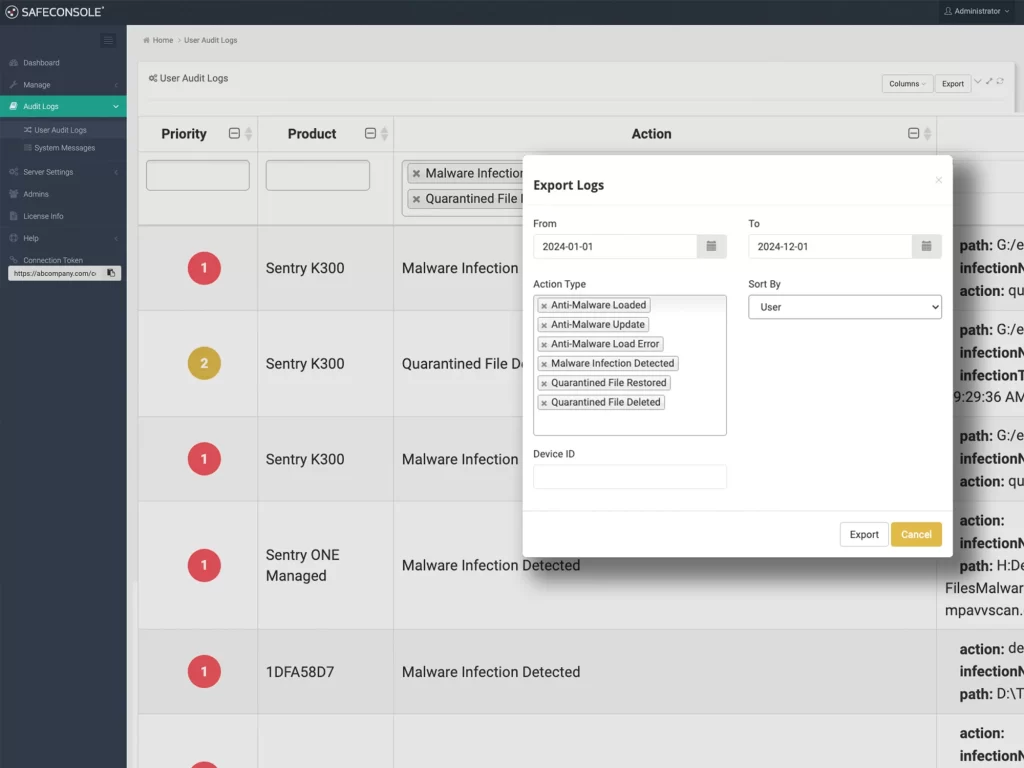Open System Messages in the sidebar

coord(64,148)
